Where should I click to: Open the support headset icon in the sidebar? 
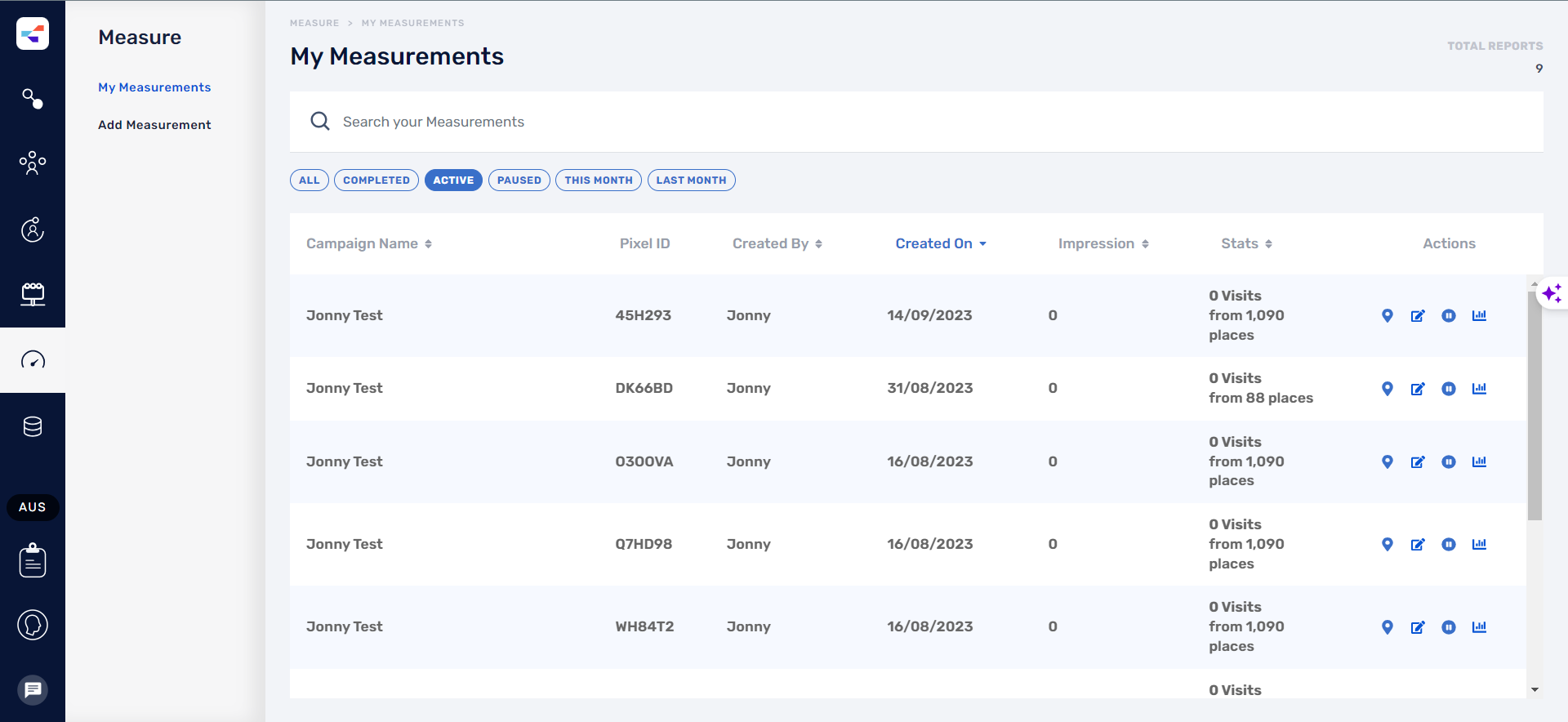[33, 625]
